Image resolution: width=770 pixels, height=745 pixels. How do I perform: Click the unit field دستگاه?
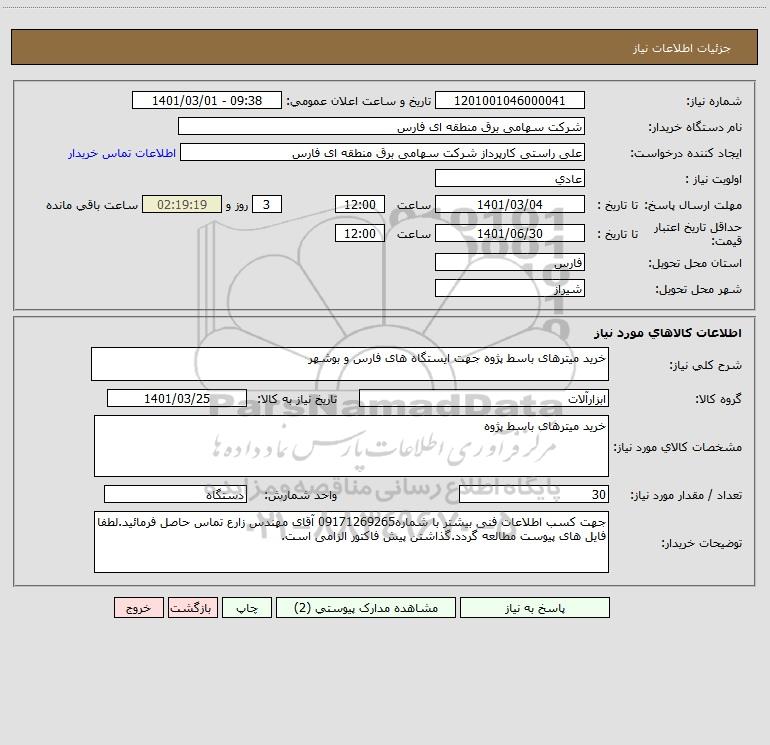pyautogui.click(x=175, y=494)
